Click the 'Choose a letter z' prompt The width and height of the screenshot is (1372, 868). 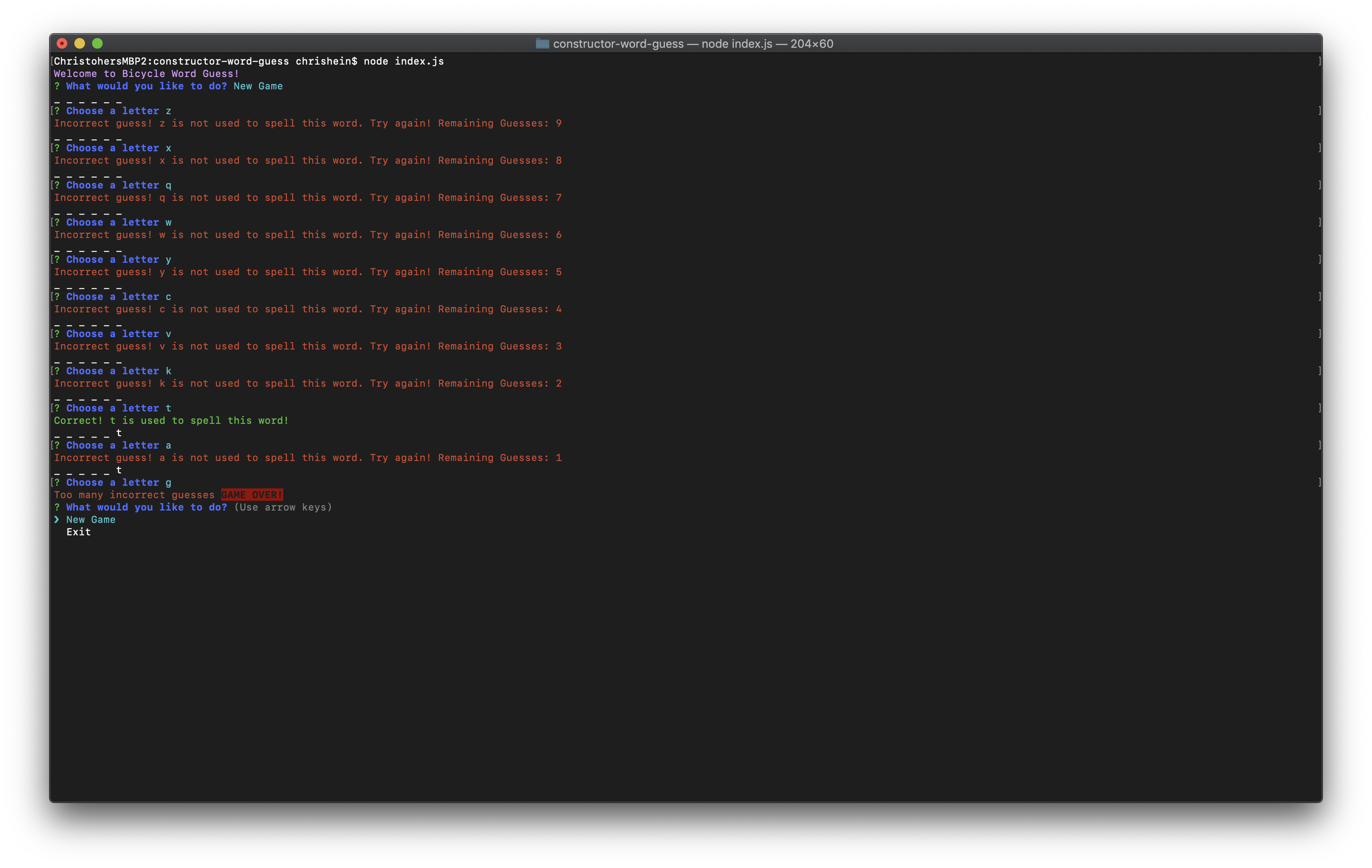118,111
